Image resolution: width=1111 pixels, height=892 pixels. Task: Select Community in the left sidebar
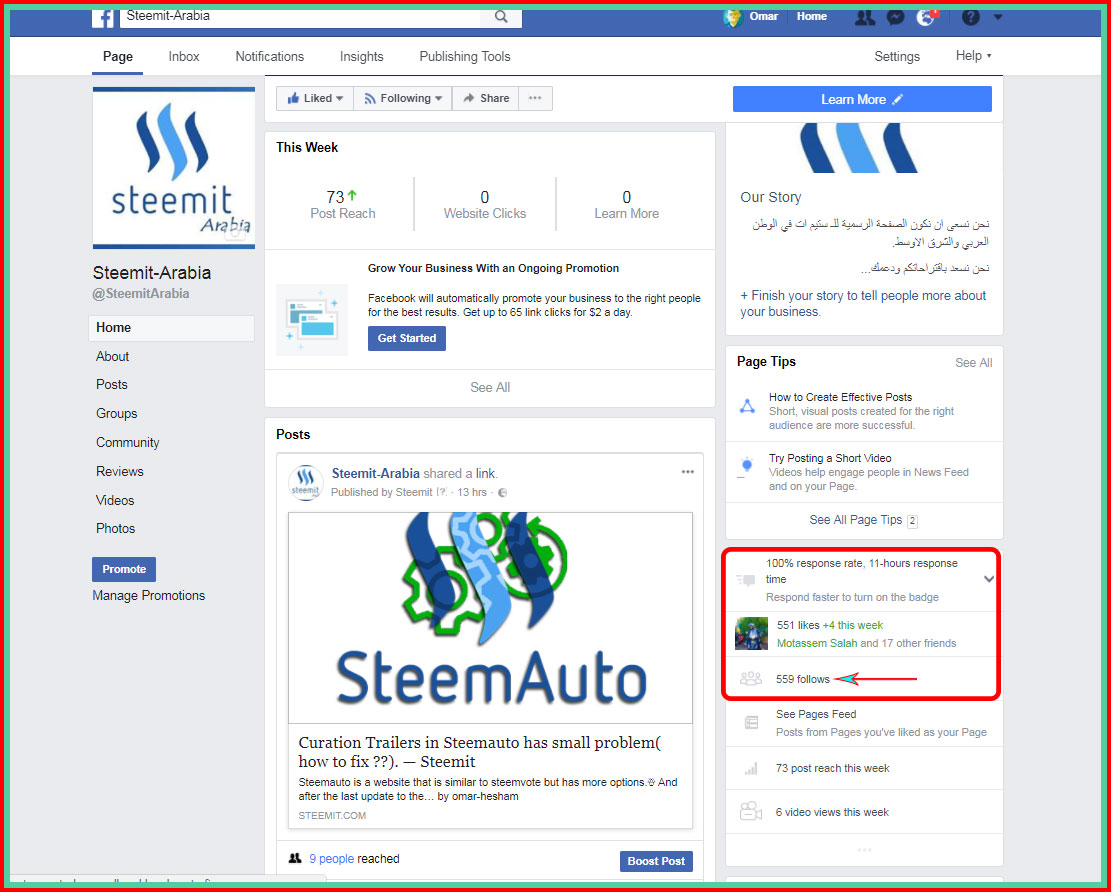pyautogui.click(x=128, y=443)
